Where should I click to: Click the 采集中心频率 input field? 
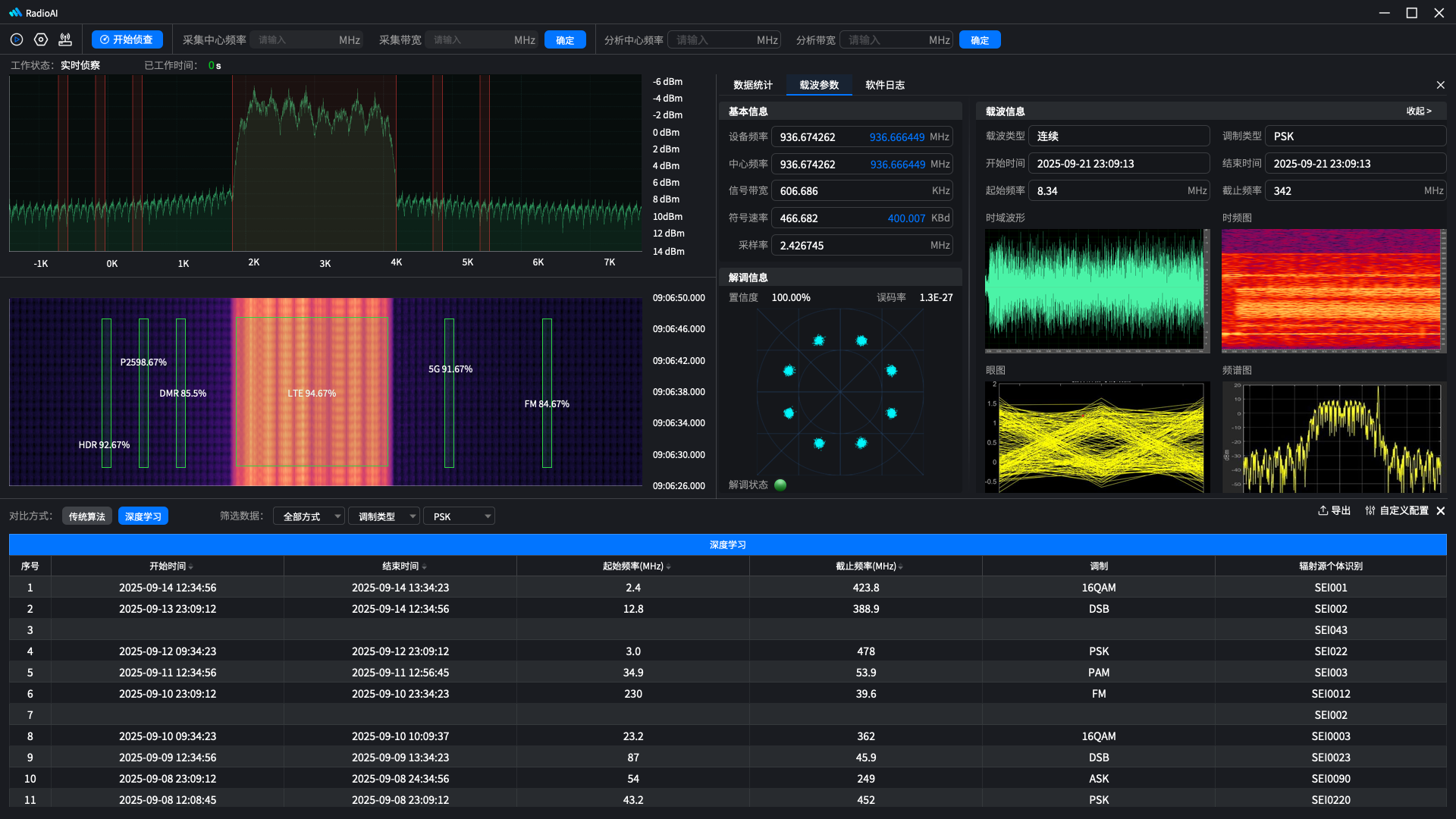pos(306,40)
